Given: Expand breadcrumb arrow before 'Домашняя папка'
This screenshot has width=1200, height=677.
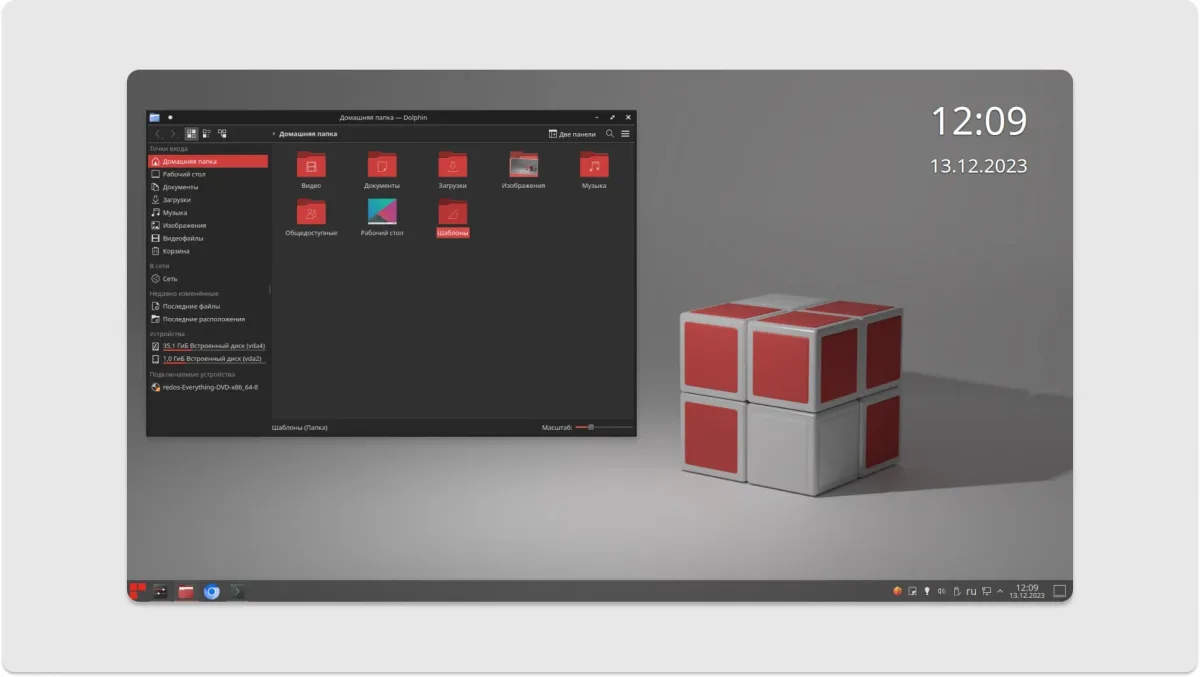Looking at the screenshot, I should coord(274,133).
